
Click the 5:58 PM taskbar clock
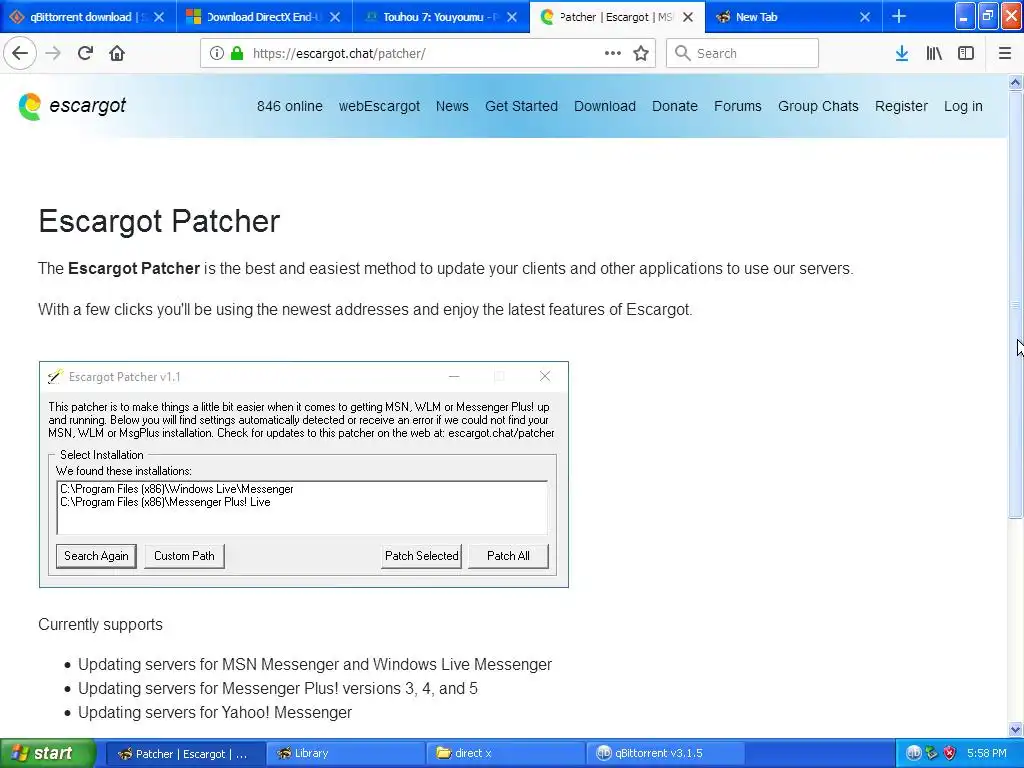click(x=987, y=753)
